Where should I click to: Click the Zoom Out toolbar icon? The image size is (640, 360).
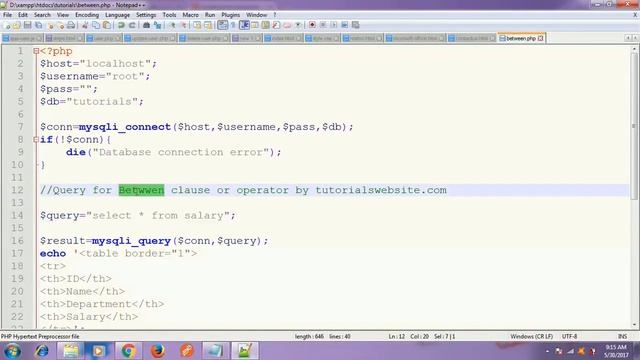[183, 25]
